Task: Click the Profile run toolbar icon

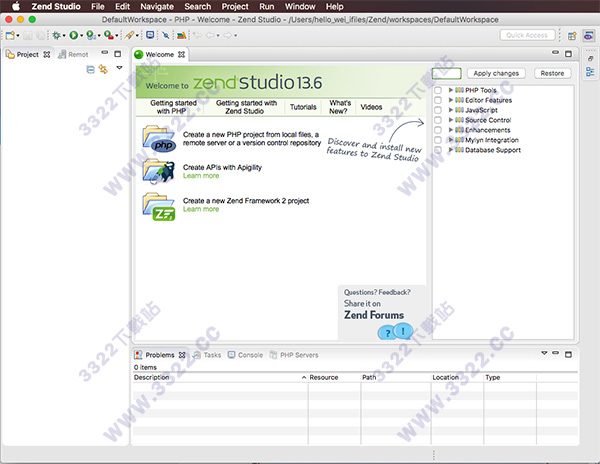Action: click(91, 36)
